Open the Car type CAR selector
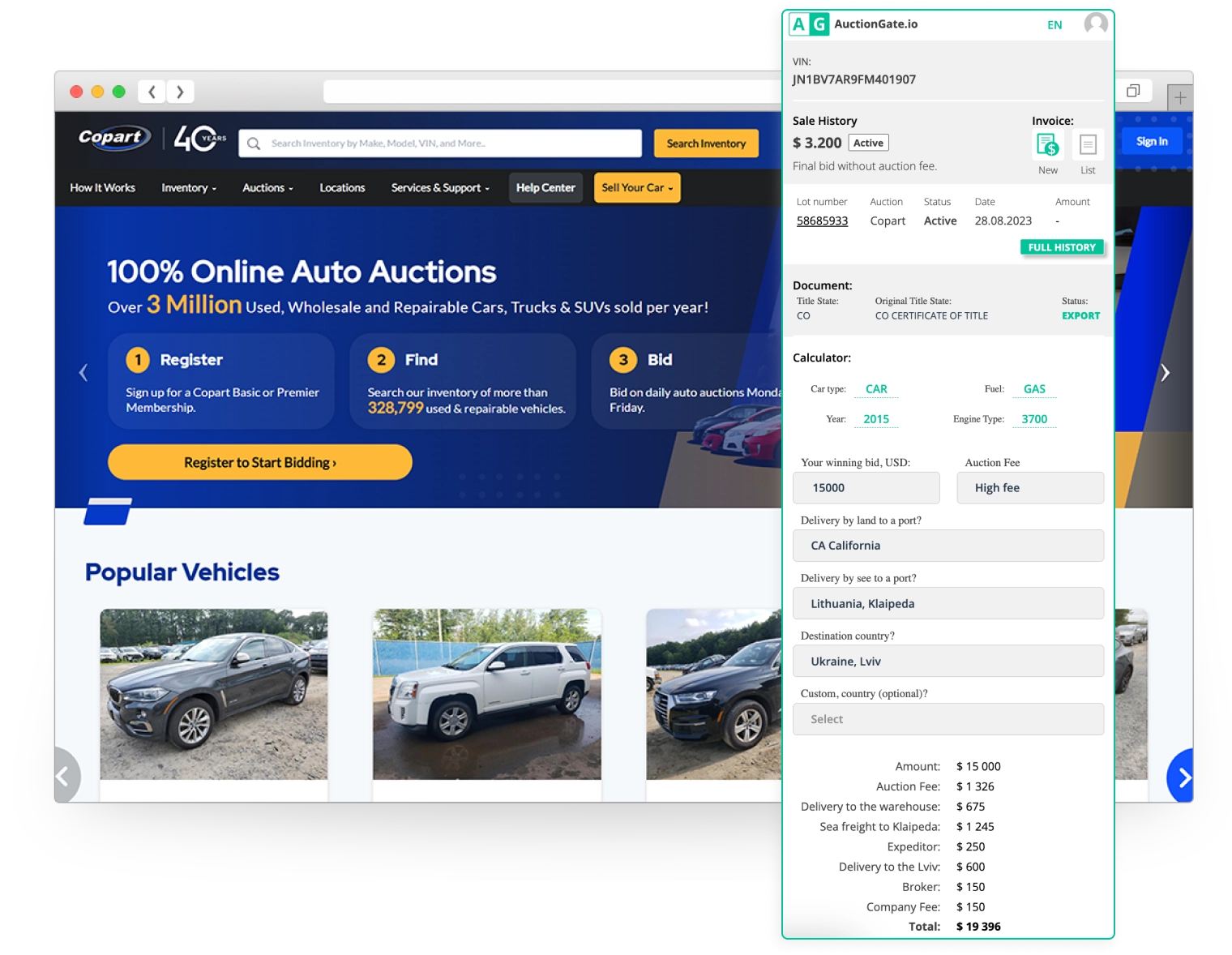Screen dimensions: 1232x955 tap(876, 389)
